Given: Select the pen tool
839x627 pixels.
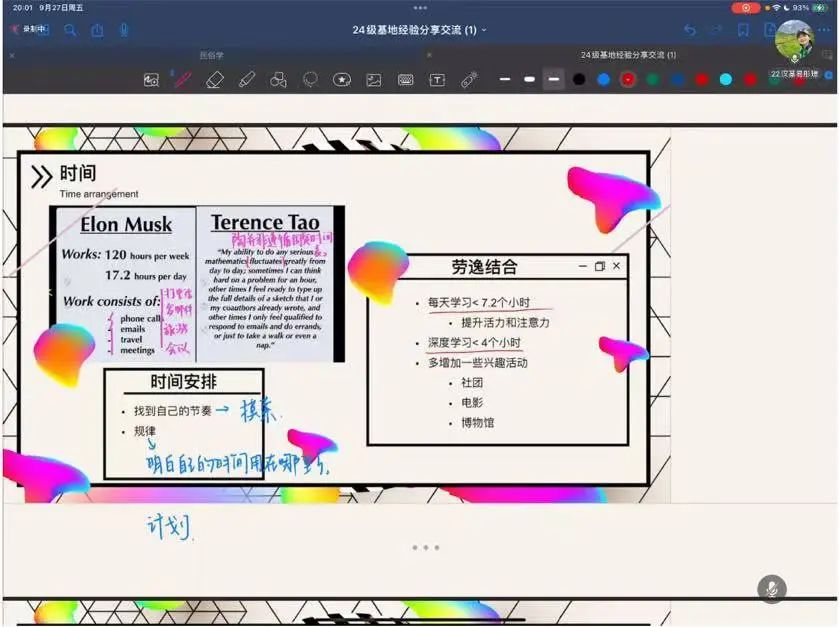Looking at the screenshot, I should coord(182,80).
